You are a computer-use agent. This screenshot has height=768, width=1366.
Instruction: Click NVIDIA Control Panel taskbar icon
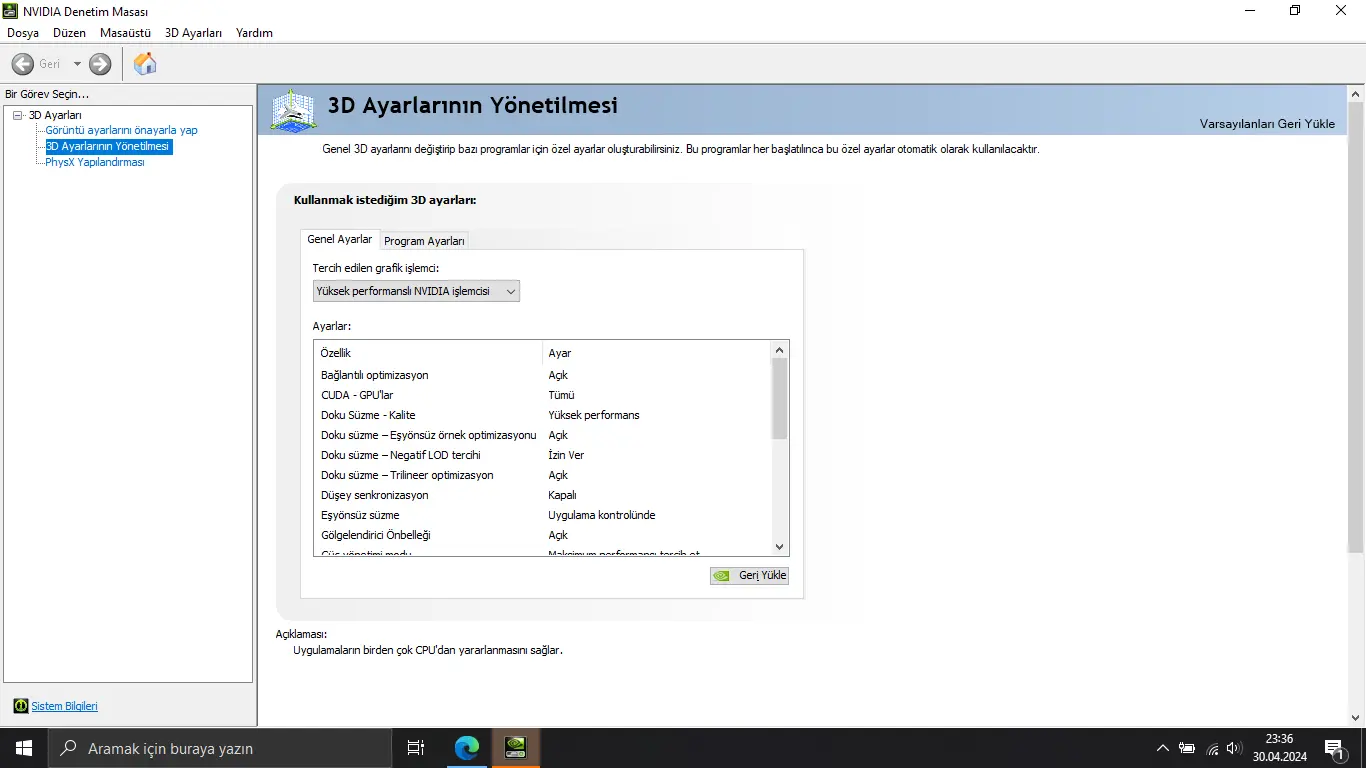tap(516, 748)
